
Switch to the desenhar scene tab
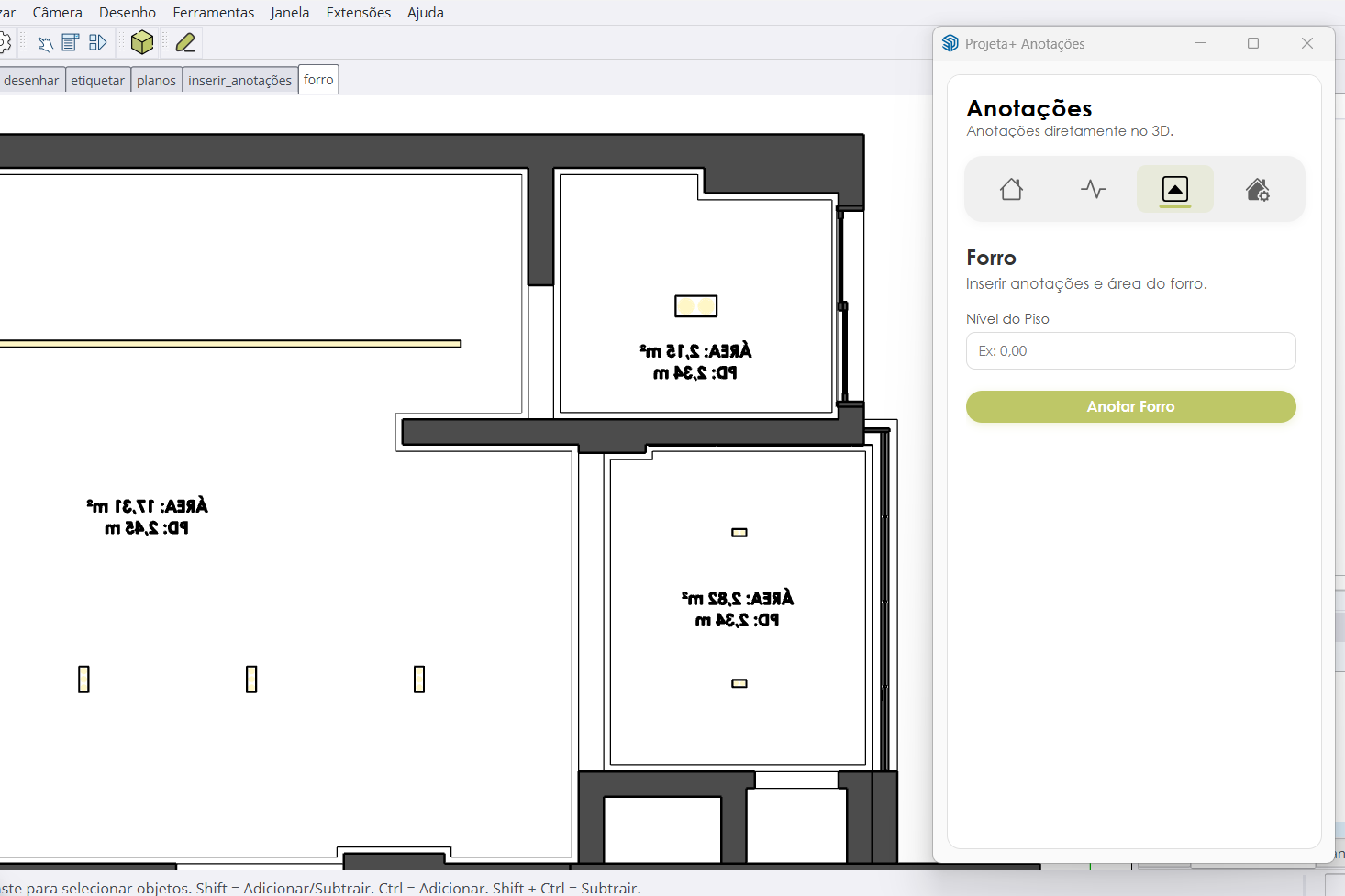pyautogui.click(x=31, y=81)
